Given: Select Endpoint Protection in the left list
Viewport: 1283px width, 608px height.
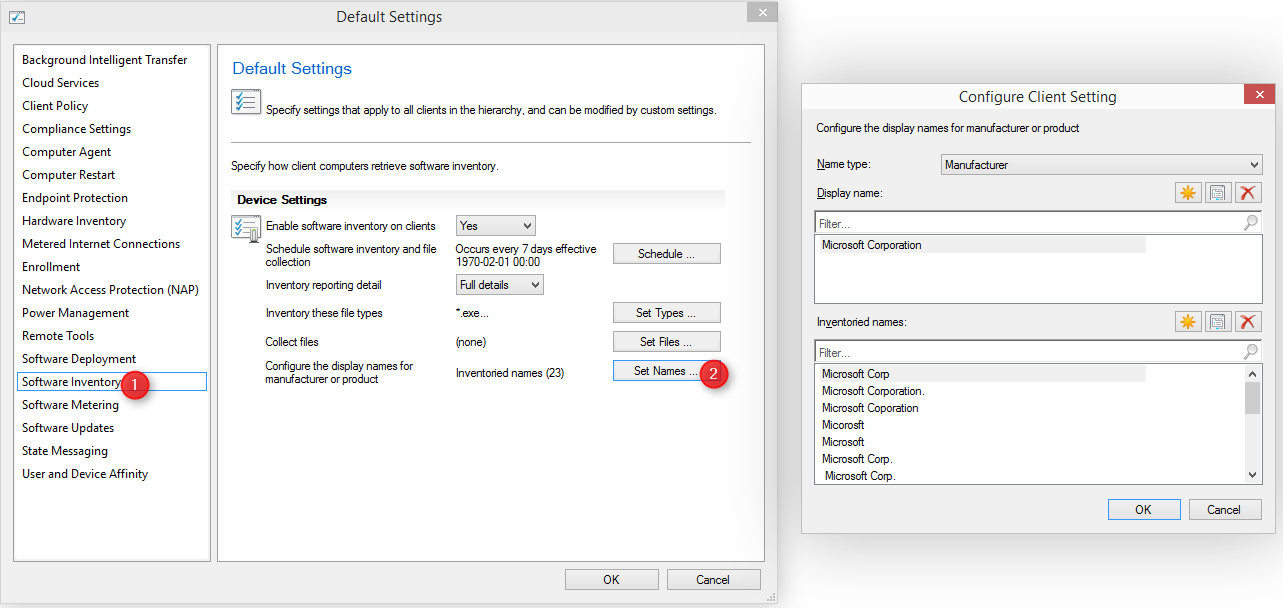Looking at the screenshot, I should point(75,198).
